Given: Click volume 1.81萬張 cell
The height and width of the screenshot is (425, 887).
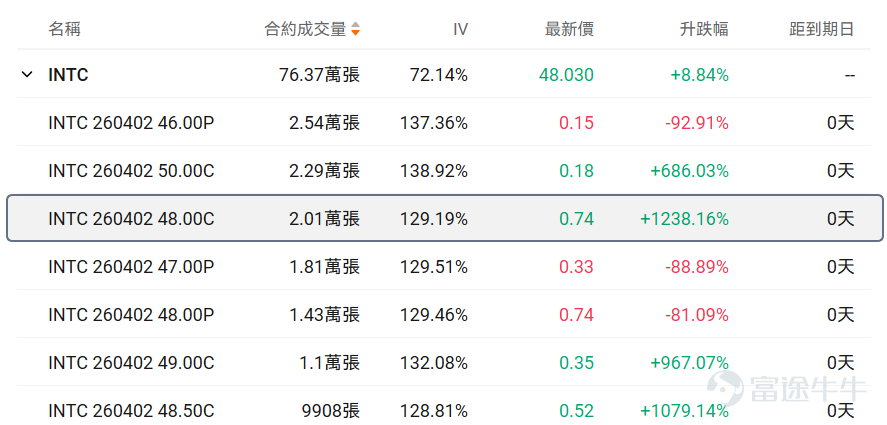Looking at the screenshot, I should point(325,267).
